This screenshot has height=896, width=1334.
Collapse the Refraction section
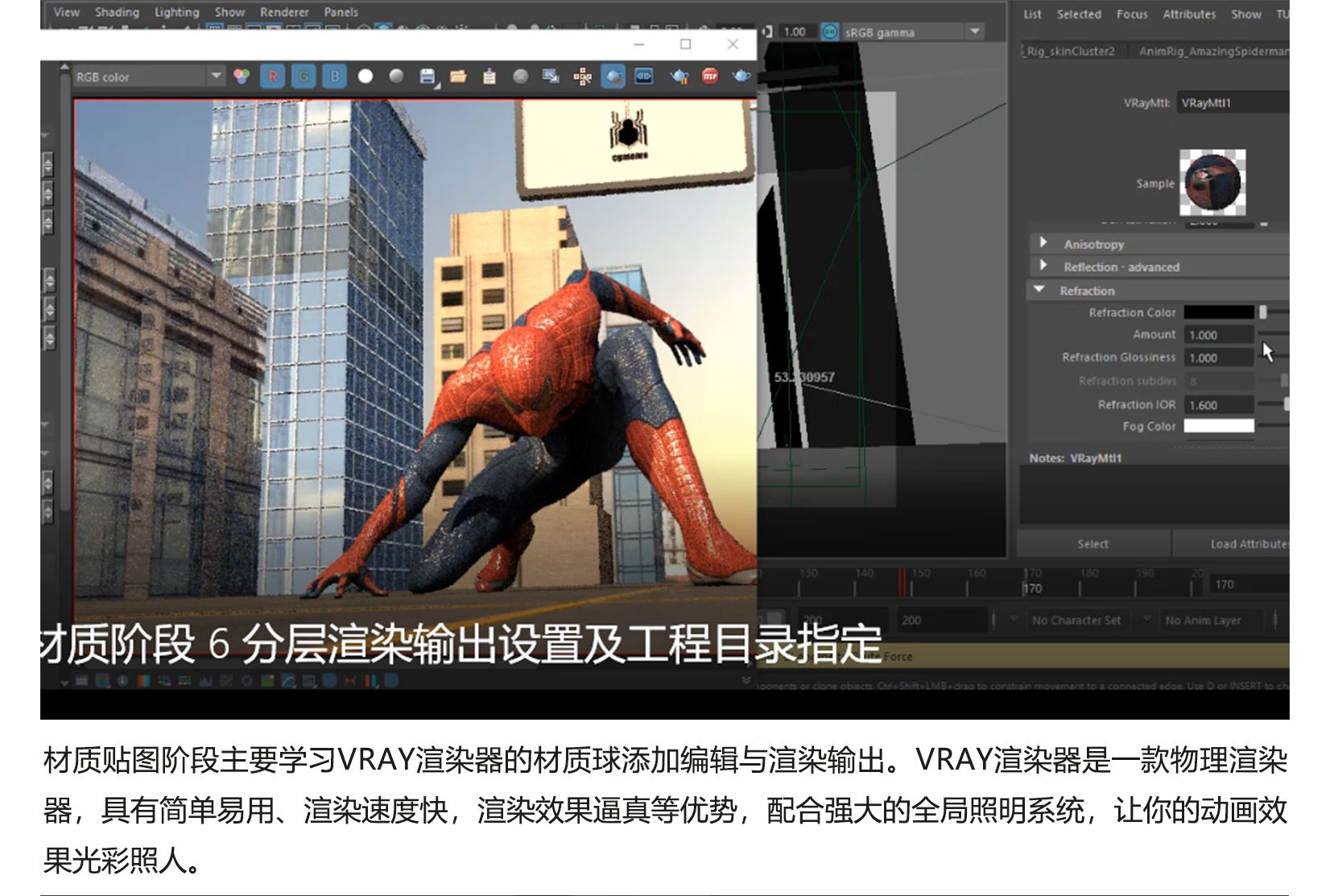point(1159,290)
